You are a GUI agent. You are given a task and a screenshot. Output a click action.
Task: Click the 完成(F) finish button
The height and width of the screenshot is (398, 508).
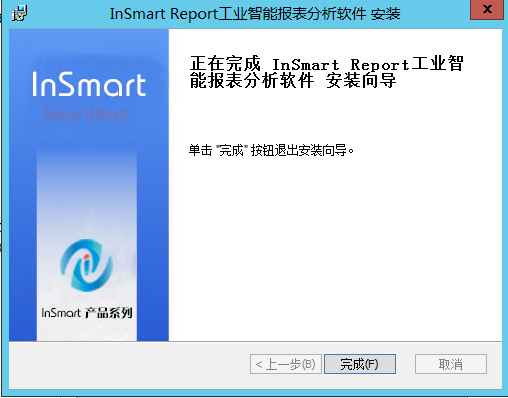(360, 364)
